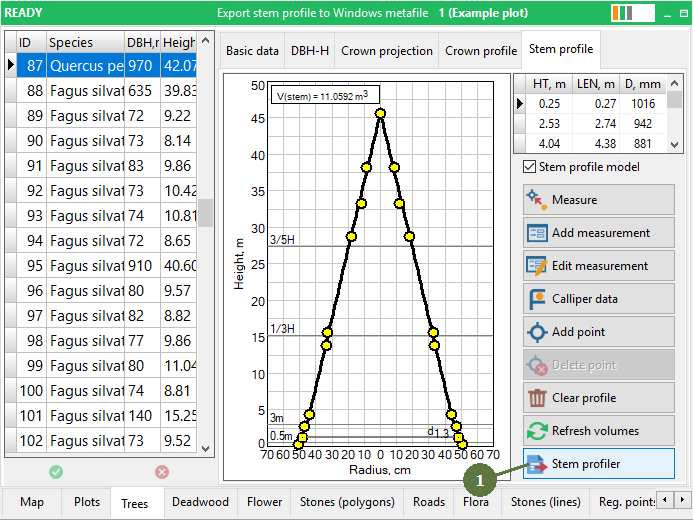Click the red cancel icon below the tree list
The height and width of the screenshot is (520, 693).
pos(162,471)
